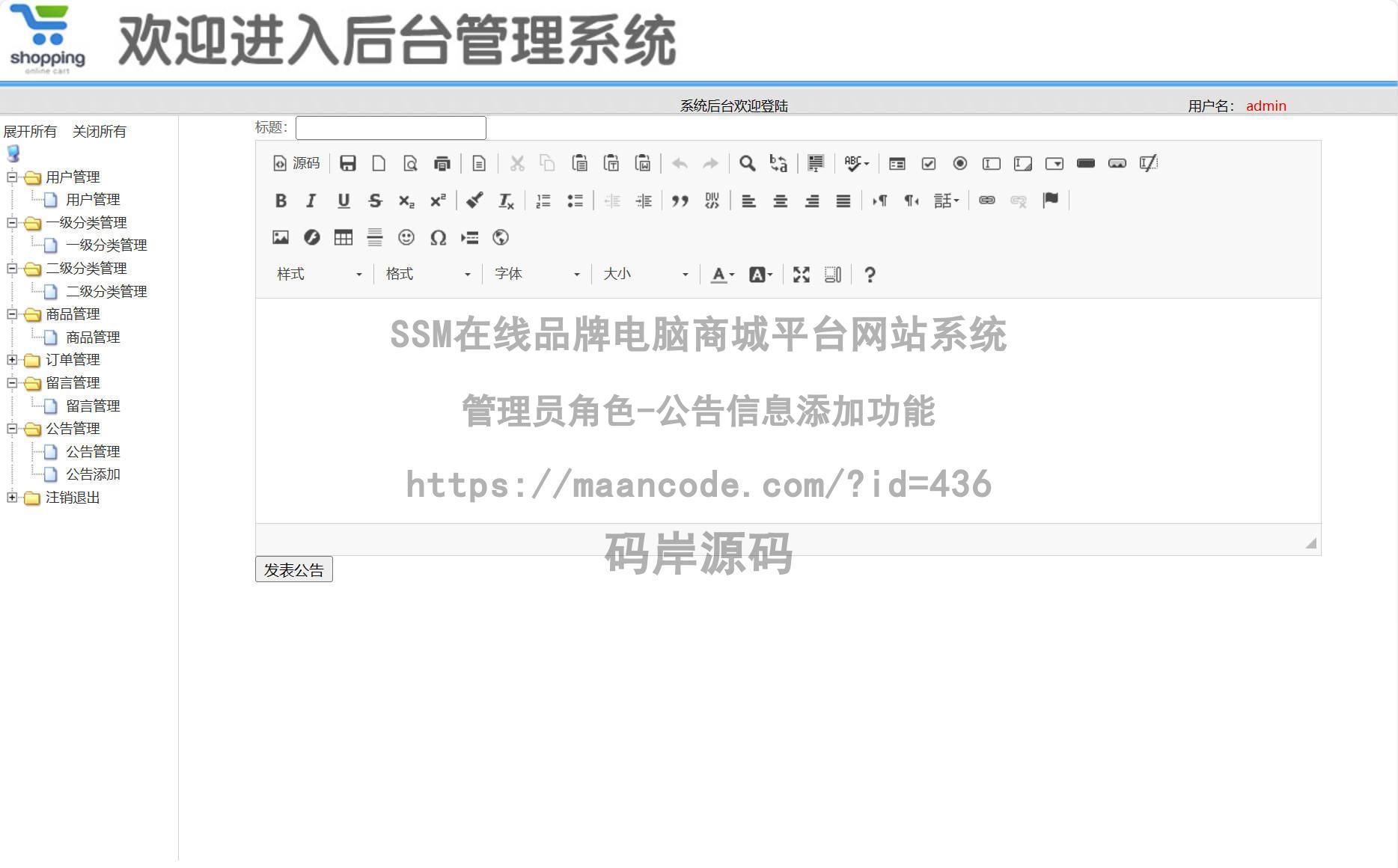
Task: Center align text
Action: point(780,201)
